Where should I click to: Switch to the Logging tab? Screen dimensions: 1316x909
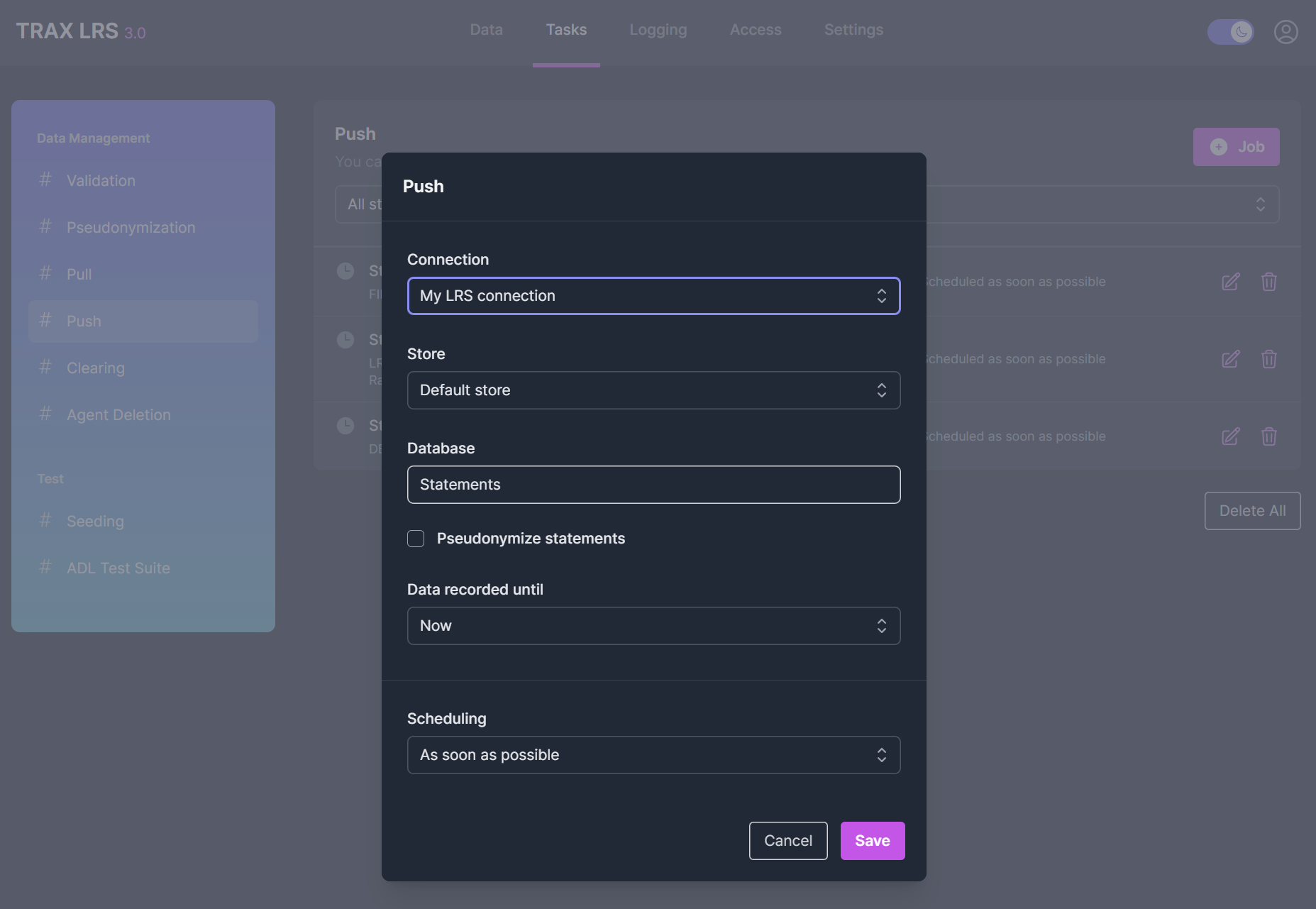coord(658,30)
